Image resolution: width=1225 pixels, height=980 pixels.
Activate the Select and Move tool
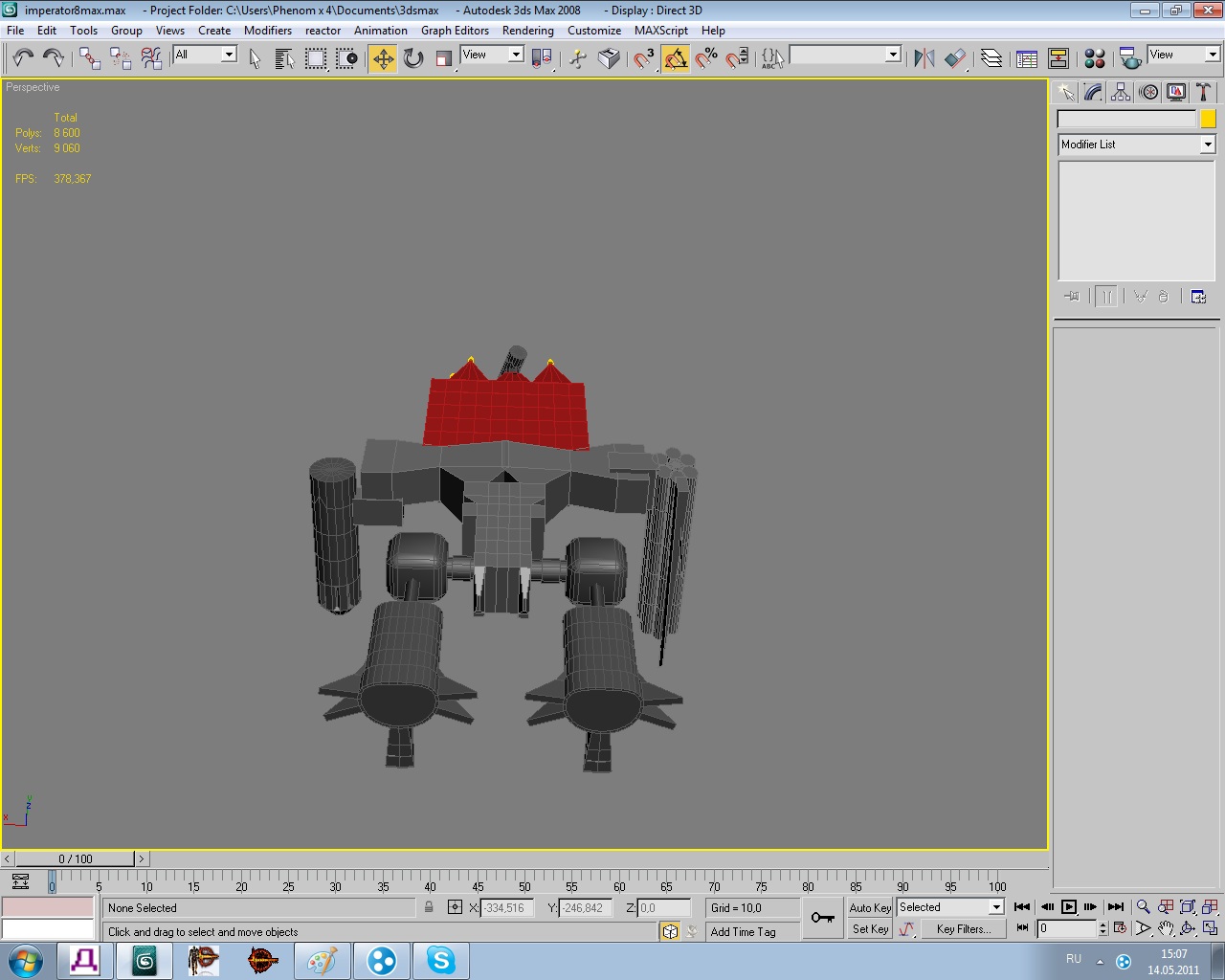tap(383, 58)
